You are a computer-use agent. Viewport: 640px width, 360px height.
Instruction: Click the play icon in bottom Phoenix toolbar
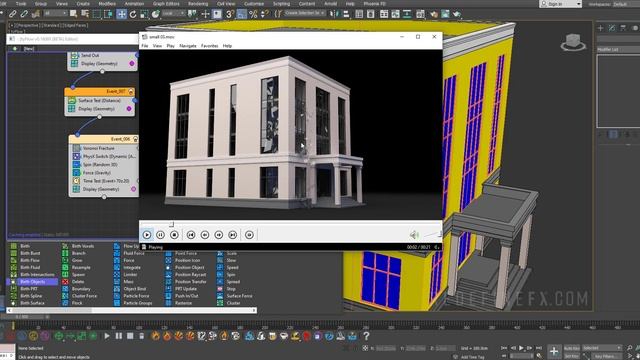coord(107,336)
